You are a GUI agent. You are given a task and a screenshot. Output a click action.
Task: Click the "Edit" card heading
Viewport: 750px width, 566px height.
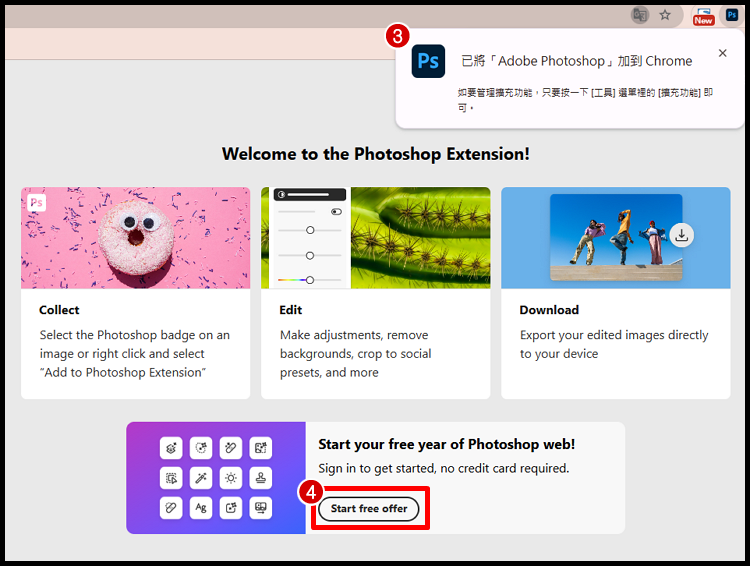click(291, 310)
